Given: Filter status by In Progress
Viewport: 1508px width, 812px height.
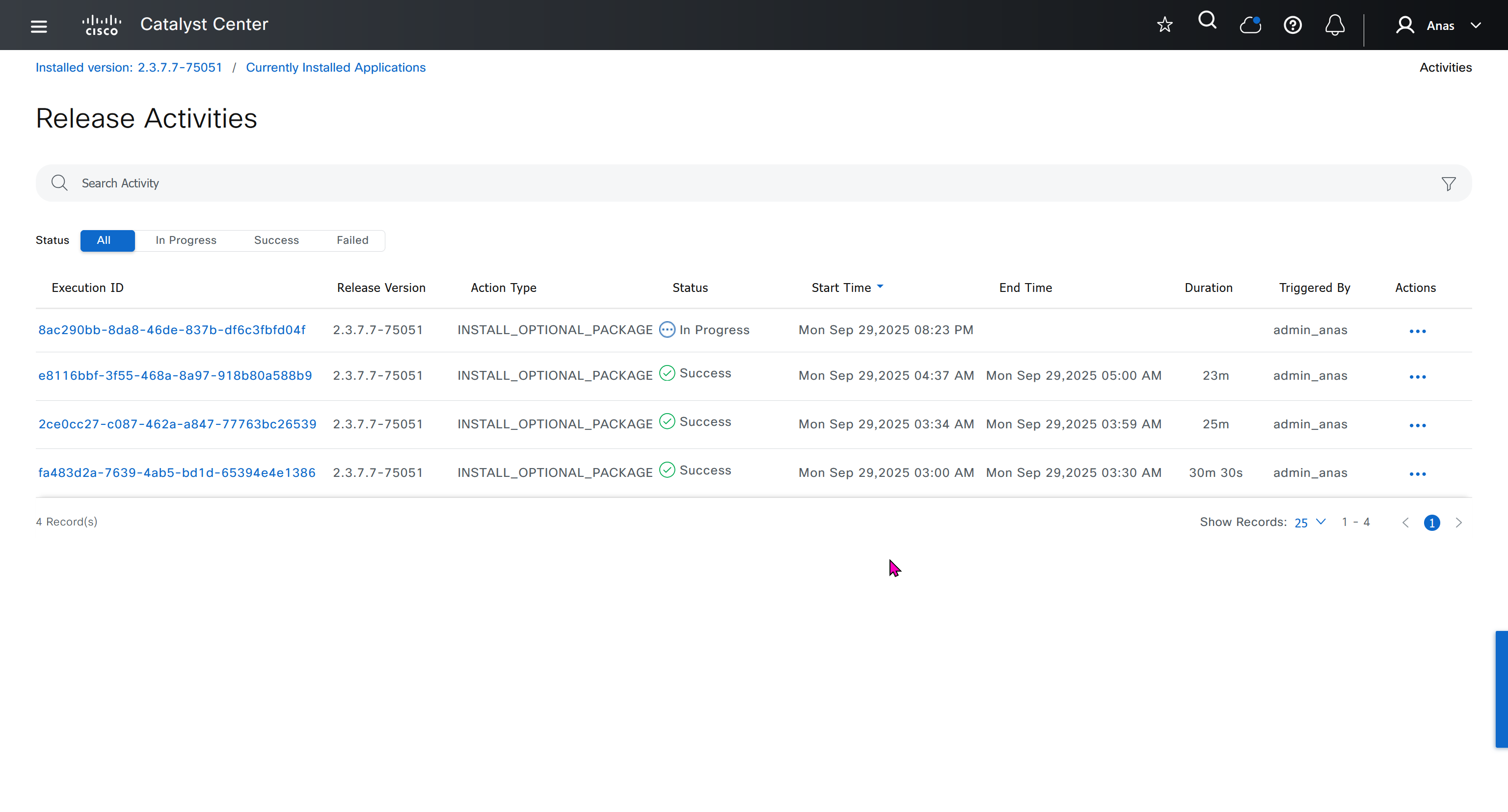Looking at the screenshot, I should 186,240.
